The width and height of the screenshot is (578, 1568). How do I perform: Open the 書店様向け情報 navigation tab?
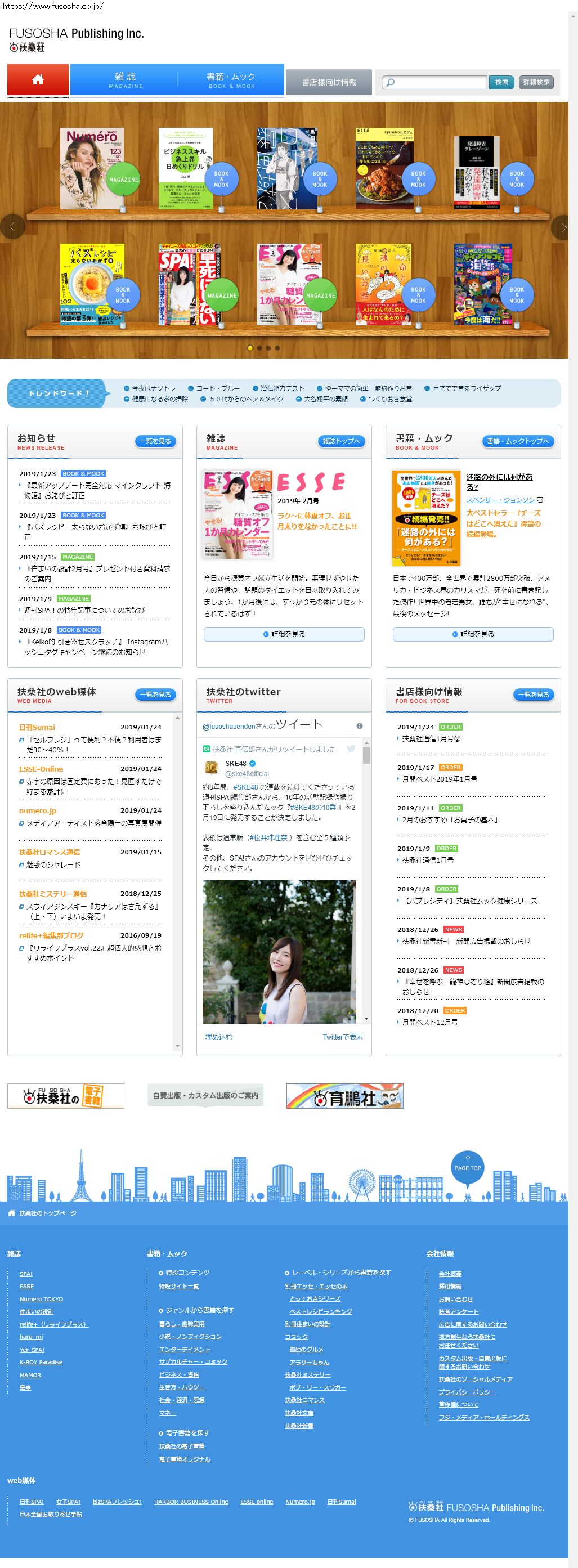click(329, 82)
